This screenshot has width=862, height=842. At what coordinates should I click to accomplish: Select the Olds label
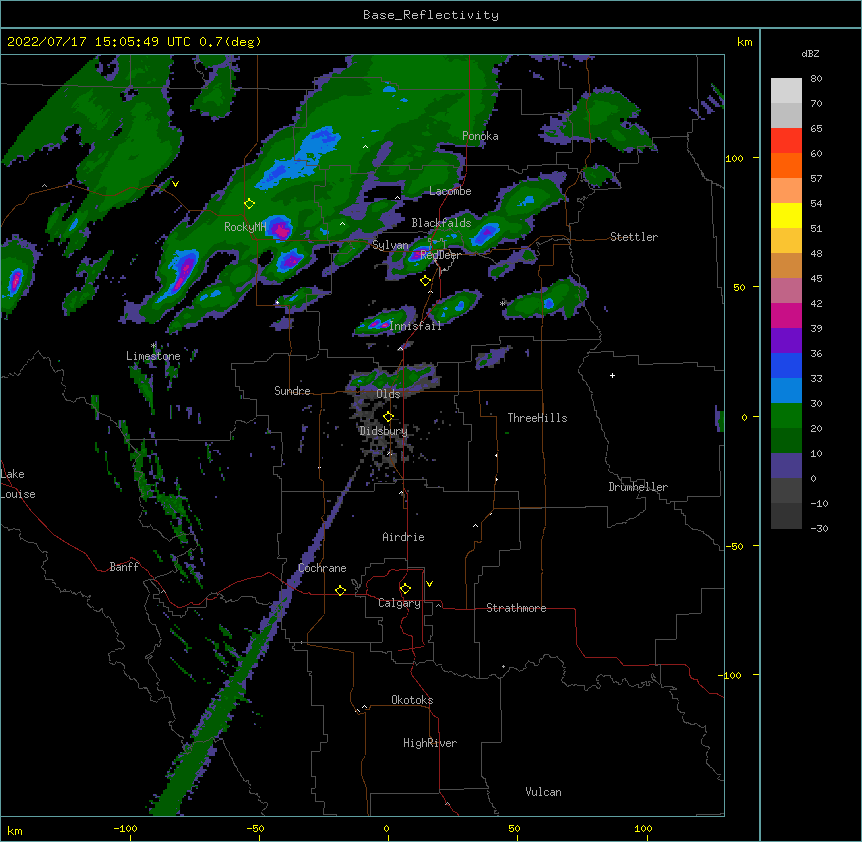[x=388, y=394]
